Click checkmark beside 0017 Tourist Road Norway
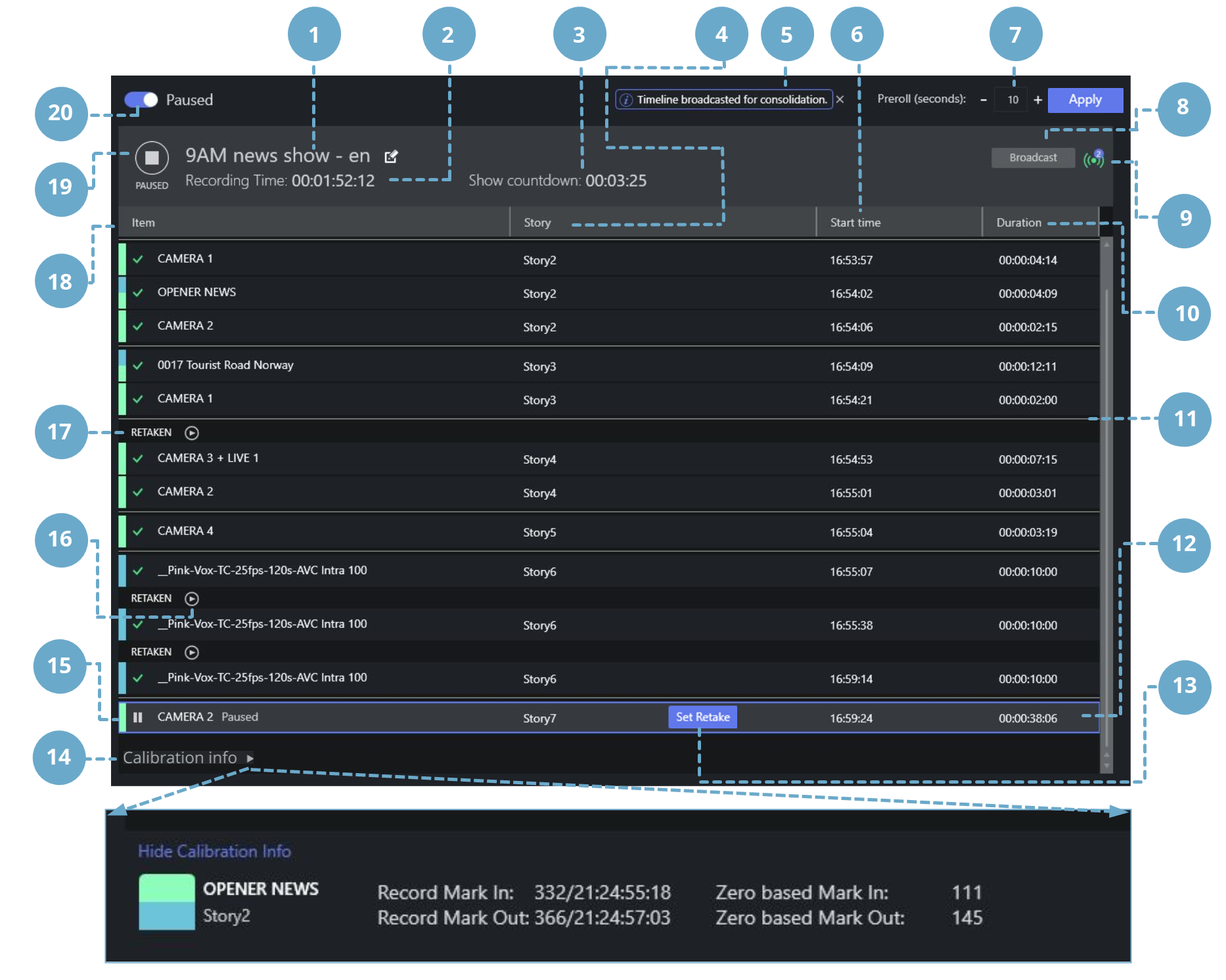1226x980 pixels. pyautogui.click(x=138, y=366)
